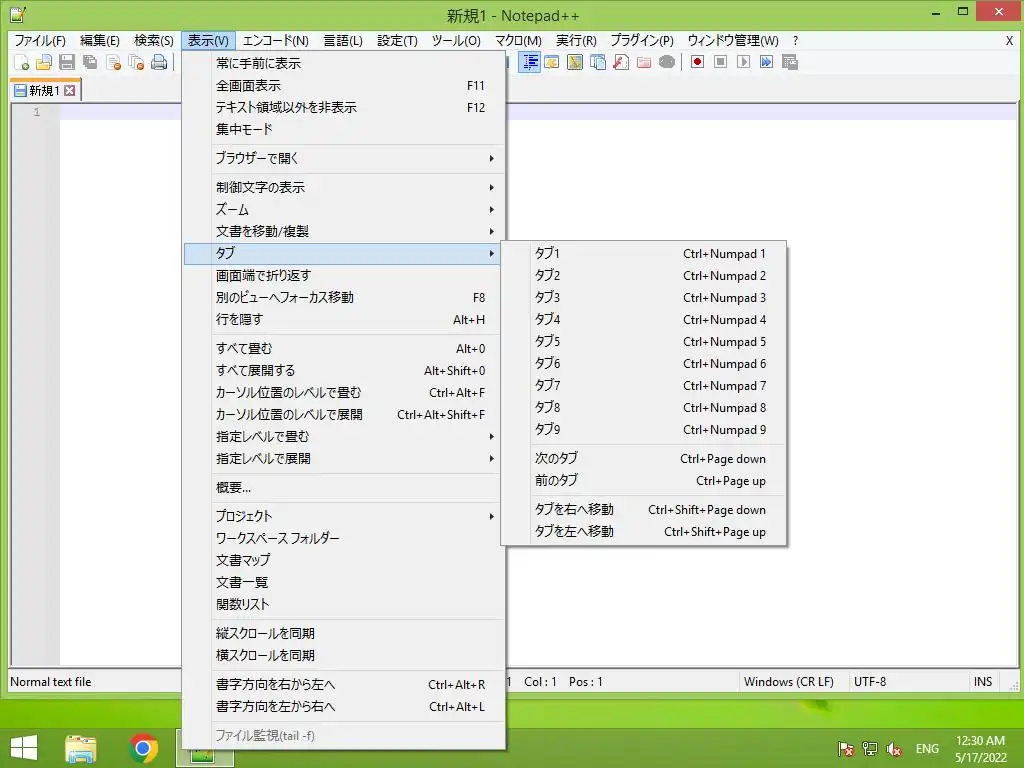The image size is (1024, 768).
Task: Click the Open file toolbar icon
Action: (44, 62)
